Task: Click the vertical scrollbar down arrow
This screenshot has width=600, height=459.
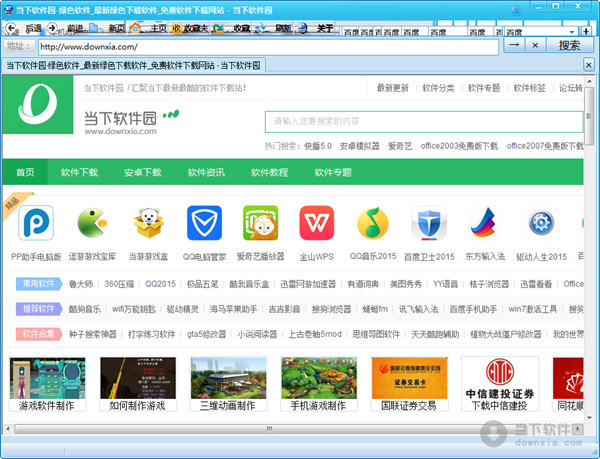Action: 589,418
